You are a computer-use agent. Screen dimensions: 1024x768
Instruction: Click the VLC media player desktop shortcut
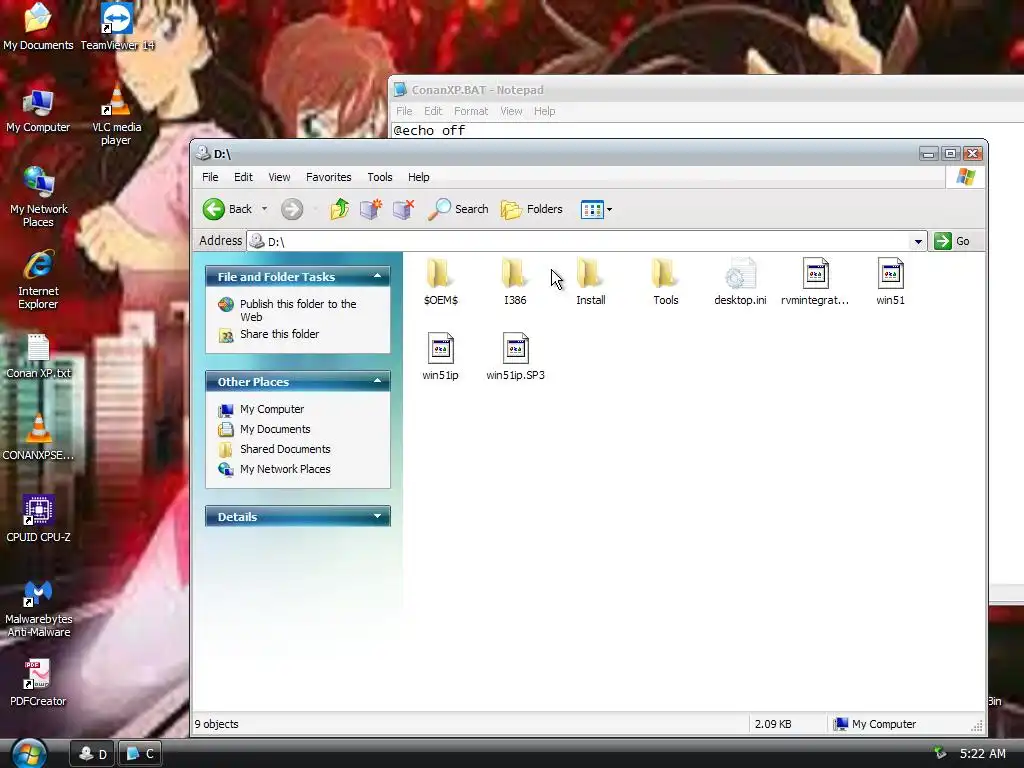pos(116,115)
